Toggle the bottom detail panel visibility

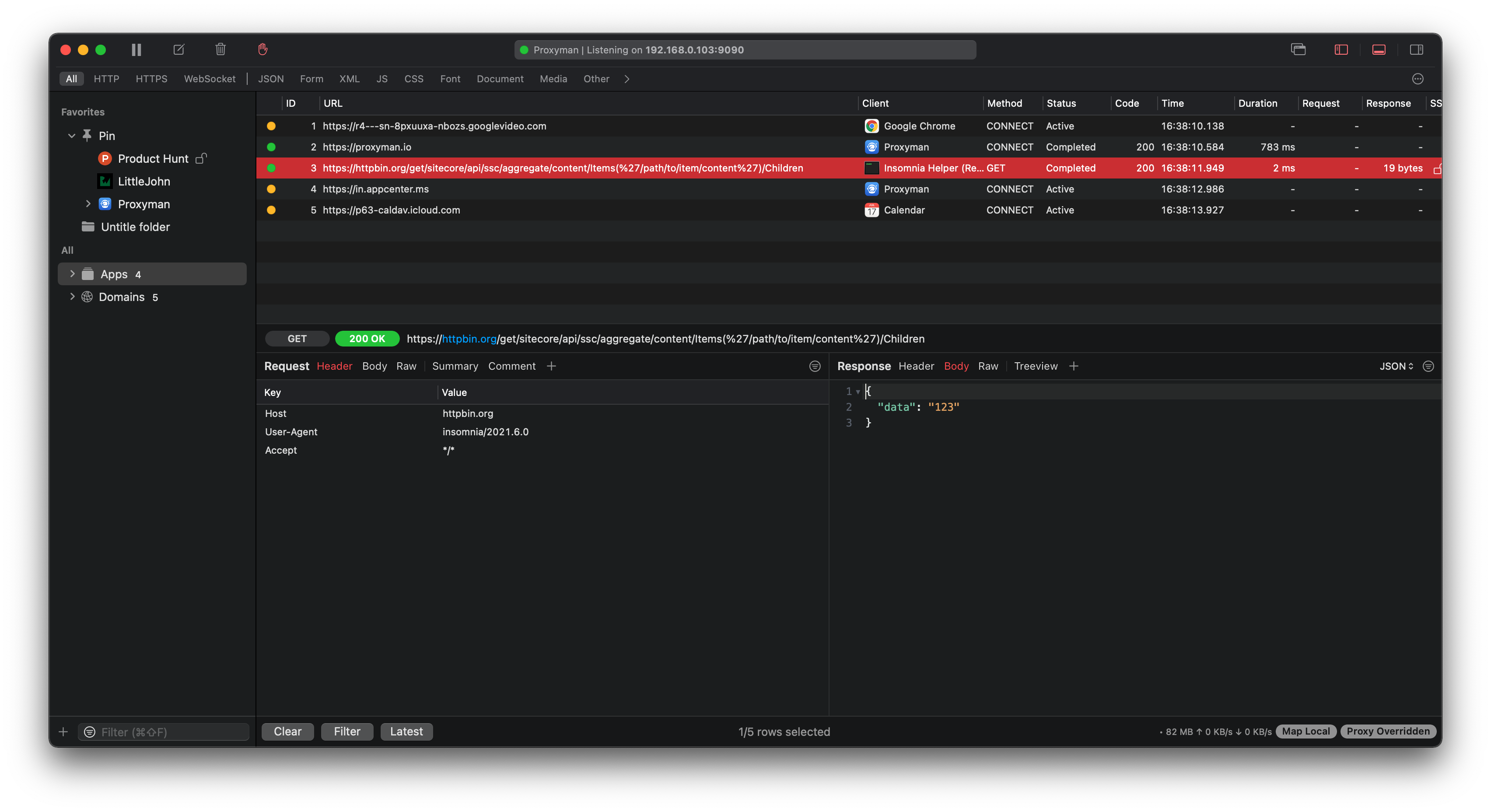click(x=1379, y=50)
